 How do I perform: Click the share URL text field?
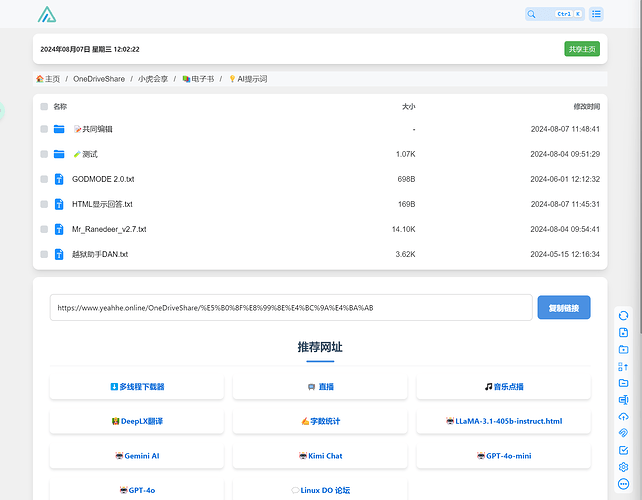(291, 308)
